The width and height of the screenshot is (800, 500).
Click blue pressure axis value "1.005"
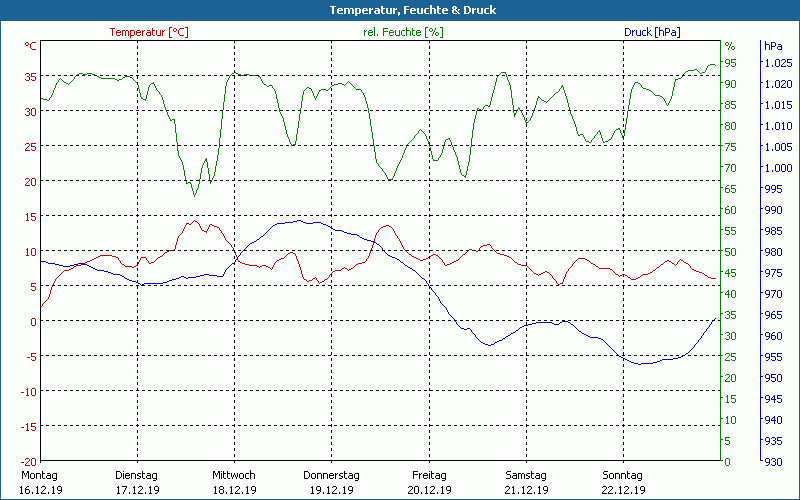(x=778, y=147)
